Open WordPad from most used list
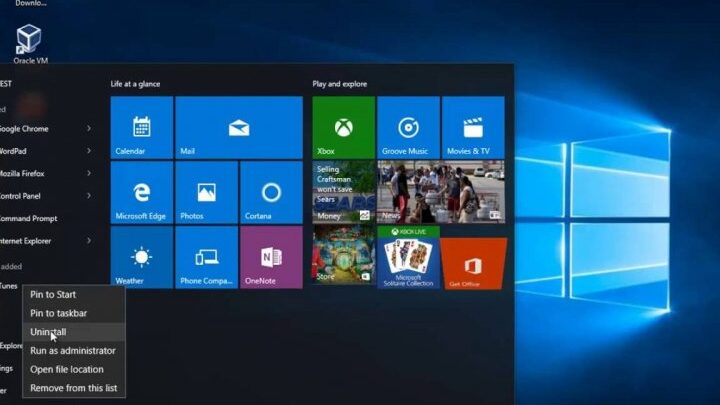 click(13, 151)
